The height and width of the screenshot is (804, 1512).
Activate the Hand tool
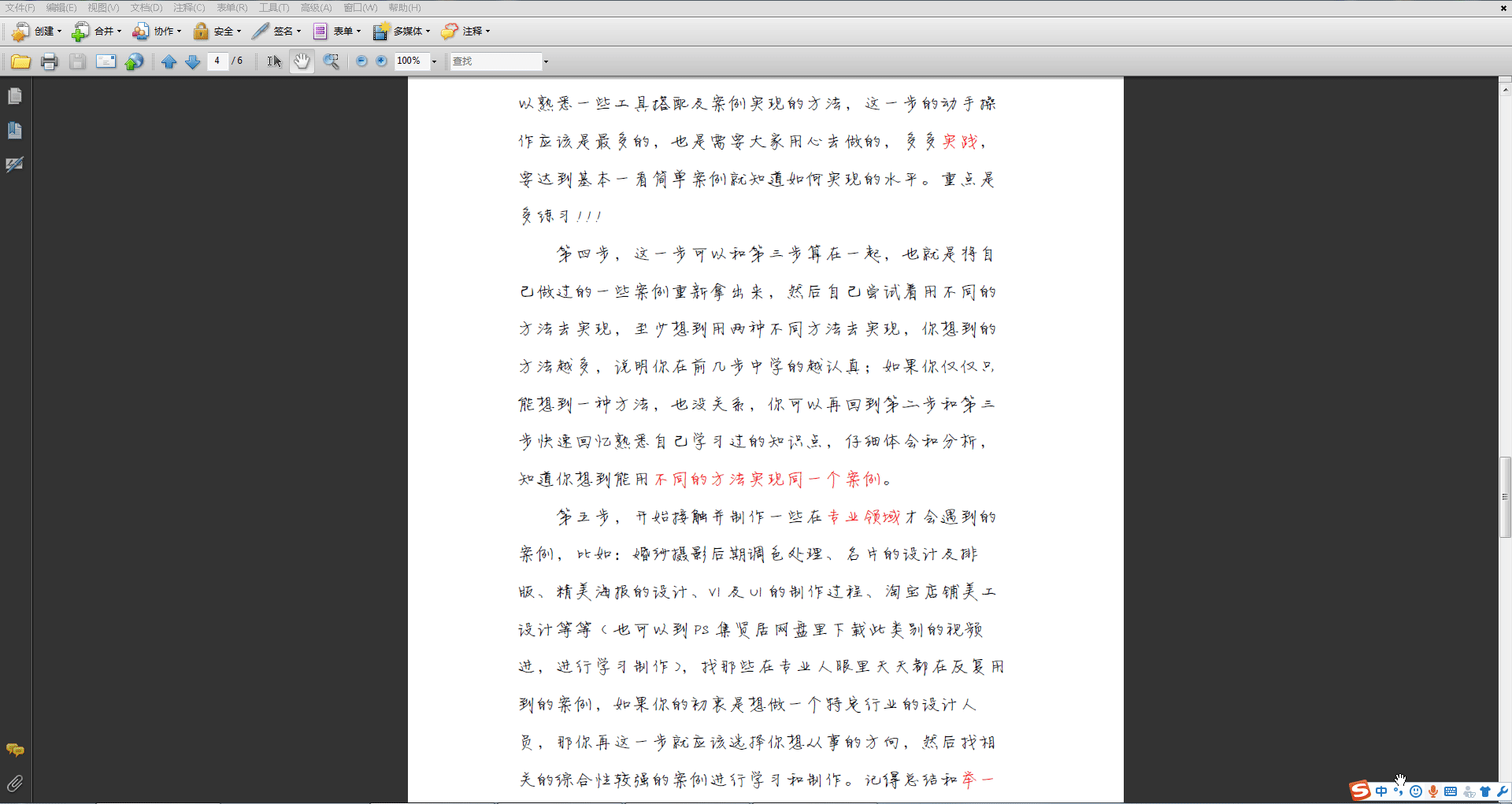click(302, 61)
